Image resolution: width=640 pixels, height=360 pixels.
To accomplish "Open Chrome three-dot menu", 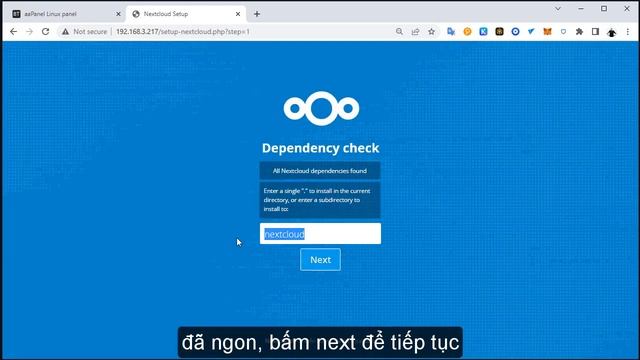I will pyautogui.click(x=628, y=31).
